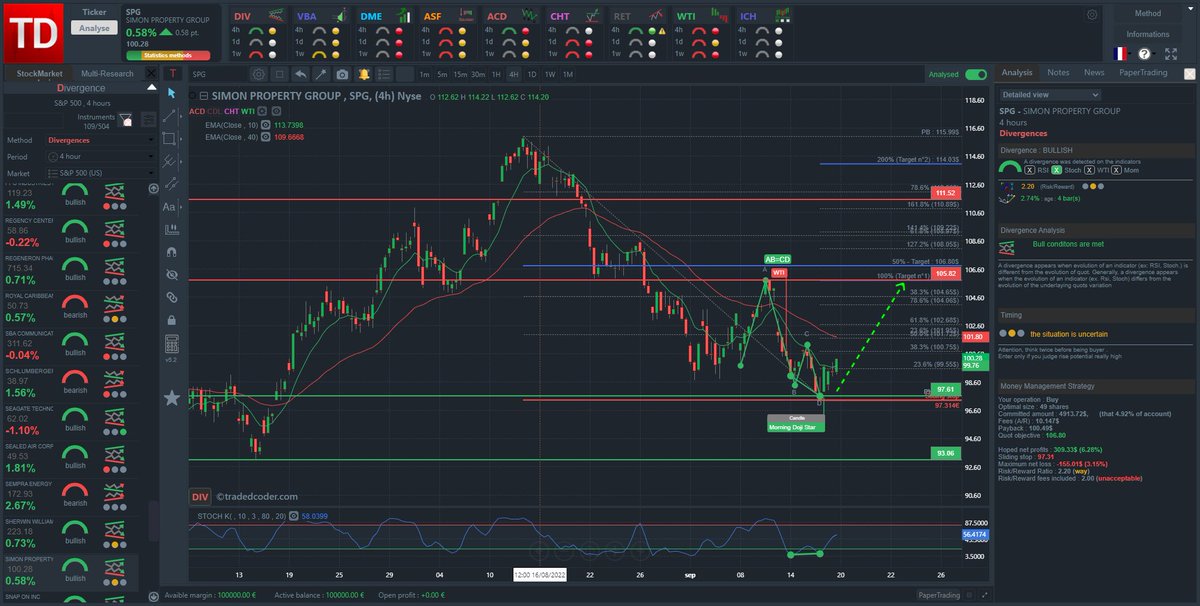Click the SPG ticker search field
1200x606 pixels.
point(218,74)
